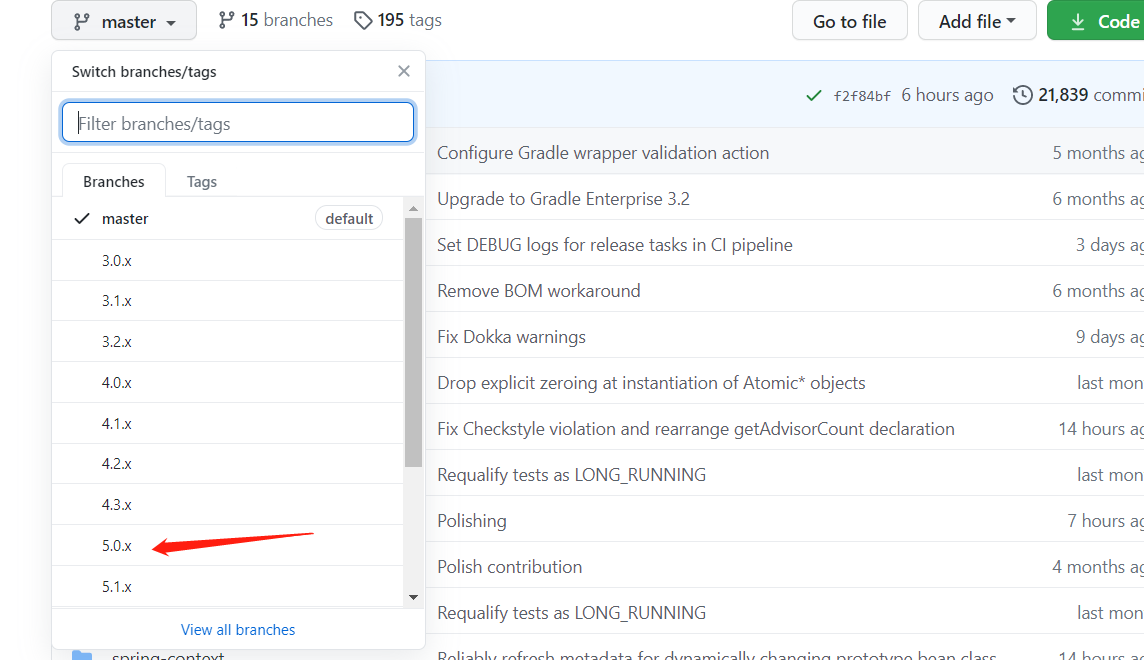Switch to the Tags tab
The image size is (1144, 660).
point(201,181)
